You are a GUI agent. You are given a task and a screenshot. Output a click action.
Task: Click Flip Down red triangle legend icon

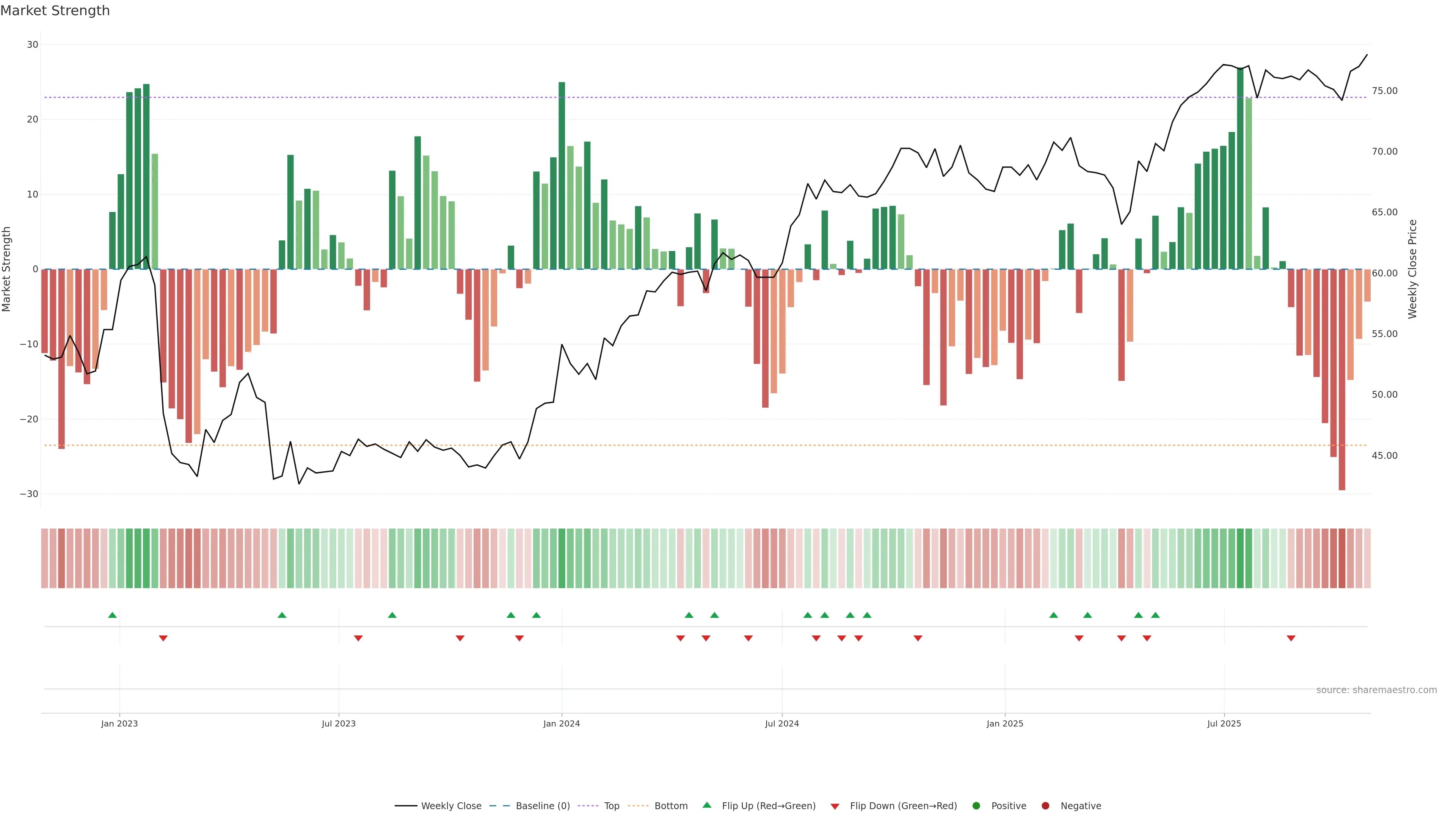point(835,806)
